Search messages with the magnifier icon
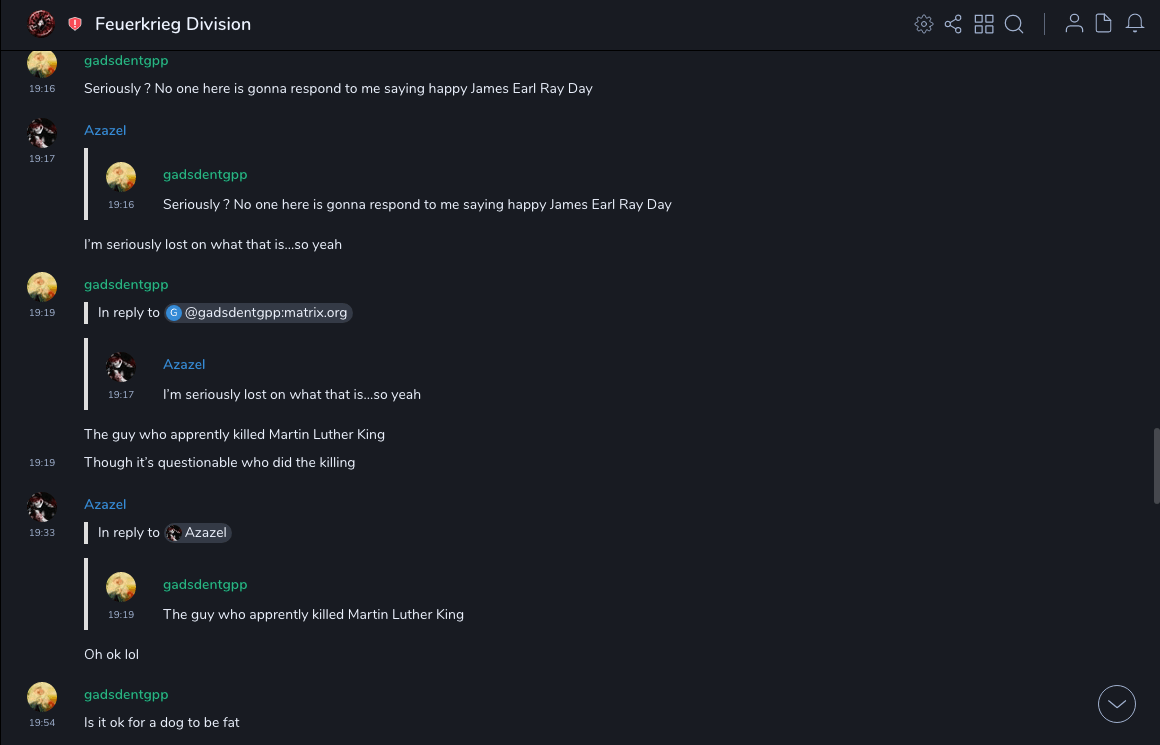Screen dimensions: 1160x745 1014,24
